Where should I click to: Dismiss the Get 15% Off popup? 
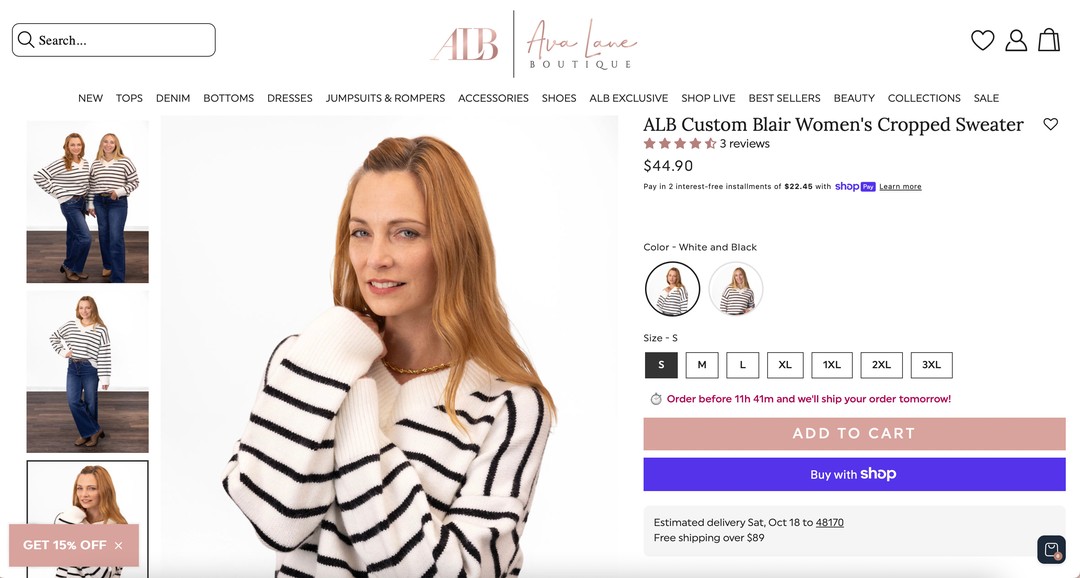(118, 546)
